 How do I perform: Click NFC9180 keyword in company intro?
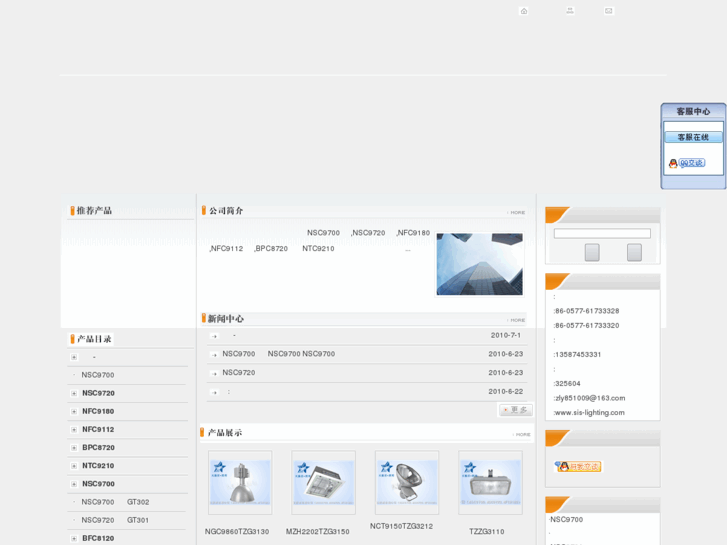[x=414, y=232]
